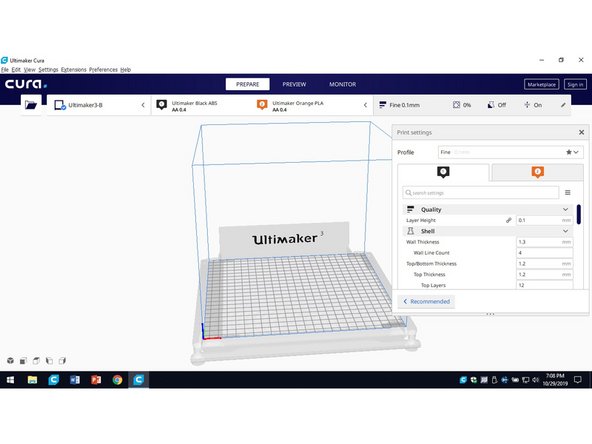
Task: Open a file with the folder icon
Action: (x=31, y=105)
